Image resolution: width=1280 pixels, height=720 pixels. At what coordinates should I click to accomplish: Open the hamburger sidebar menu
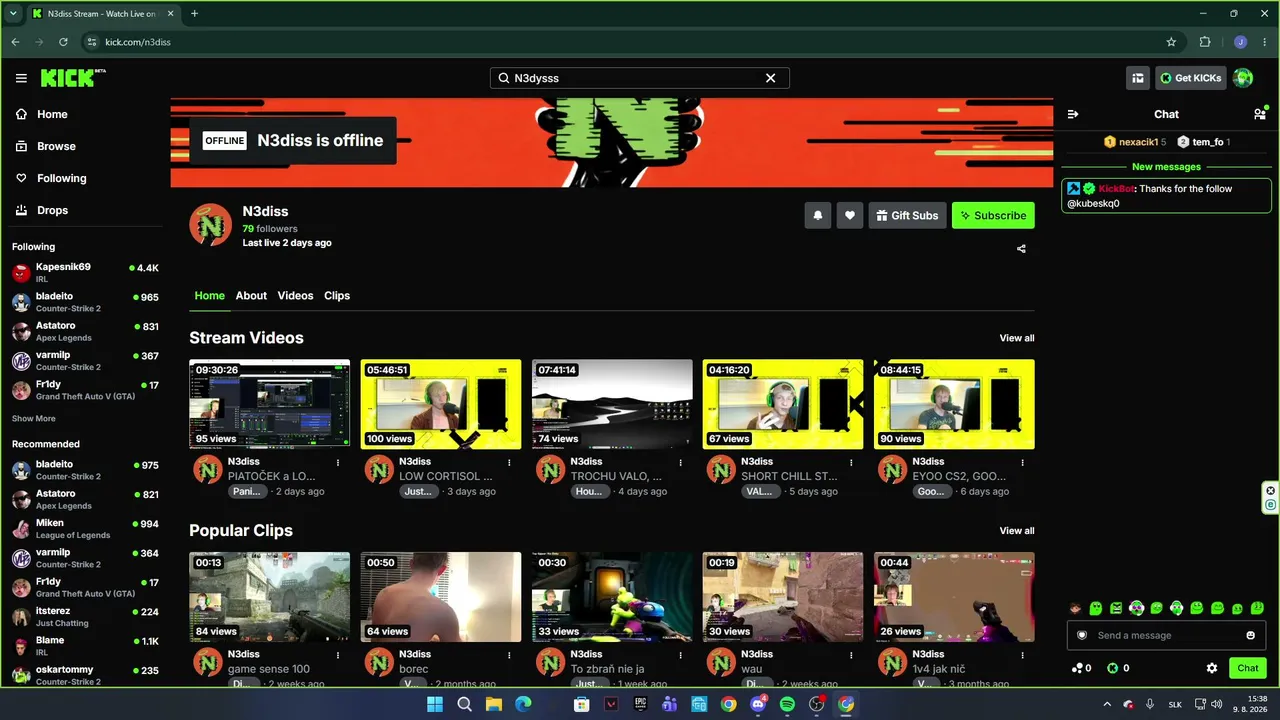click(x=21, y=78)
